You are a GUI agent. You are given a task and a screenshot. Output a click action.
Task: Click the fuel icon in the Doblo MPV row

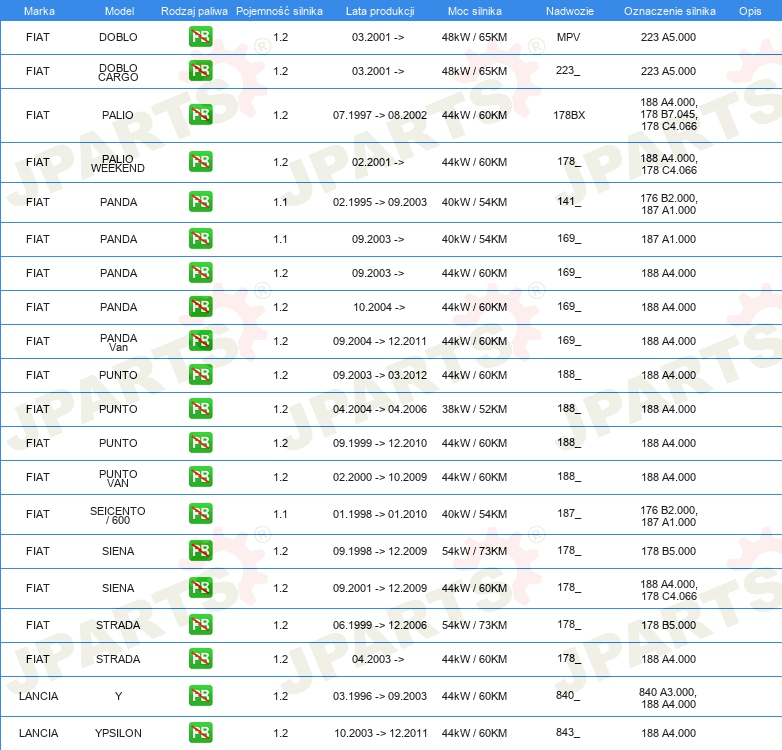[x=200, y=37]
